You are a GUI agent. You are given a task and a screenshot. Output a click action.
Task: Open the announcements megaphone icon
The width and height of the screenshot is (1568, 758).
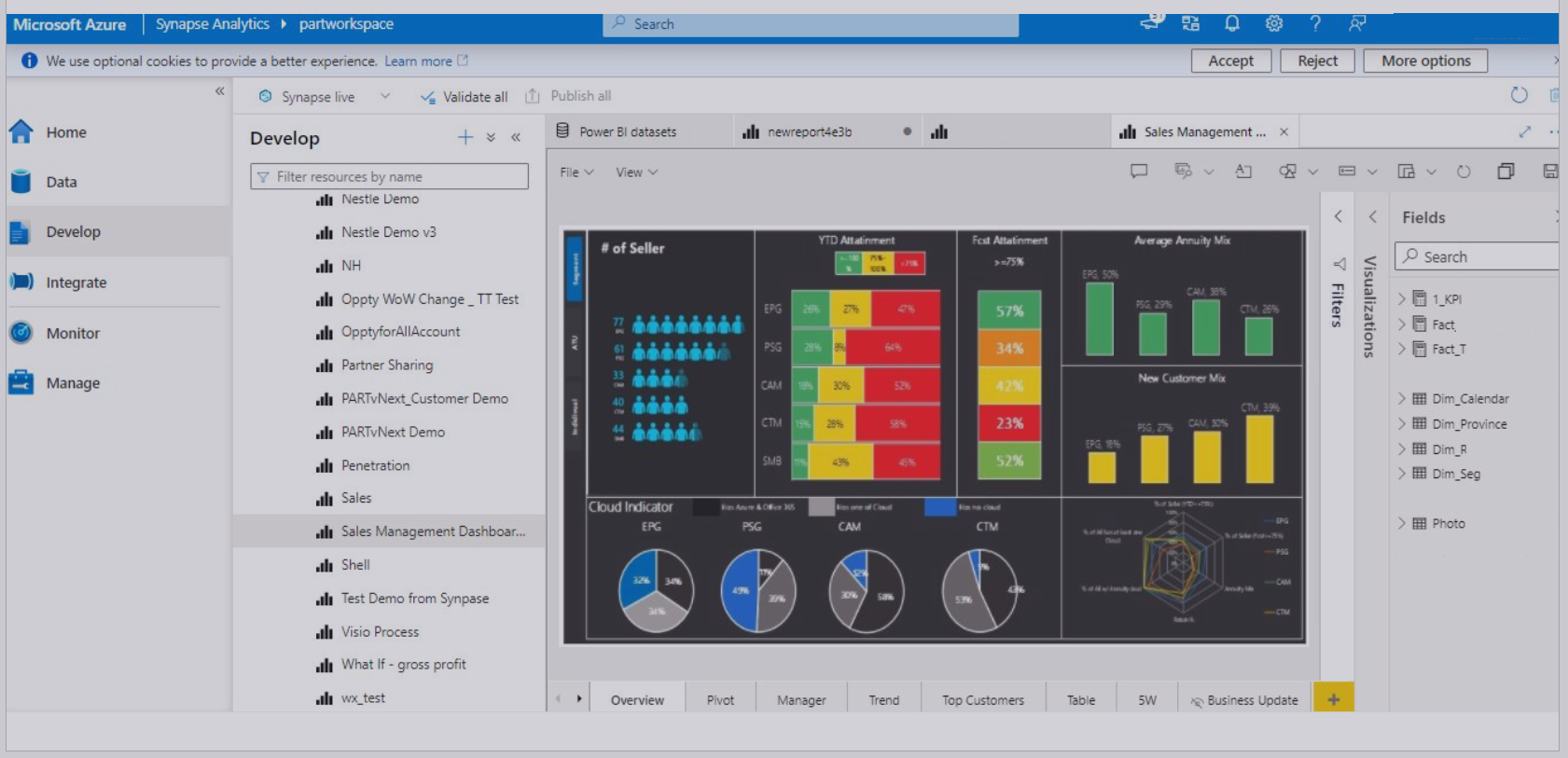[x=1151, y=23]
